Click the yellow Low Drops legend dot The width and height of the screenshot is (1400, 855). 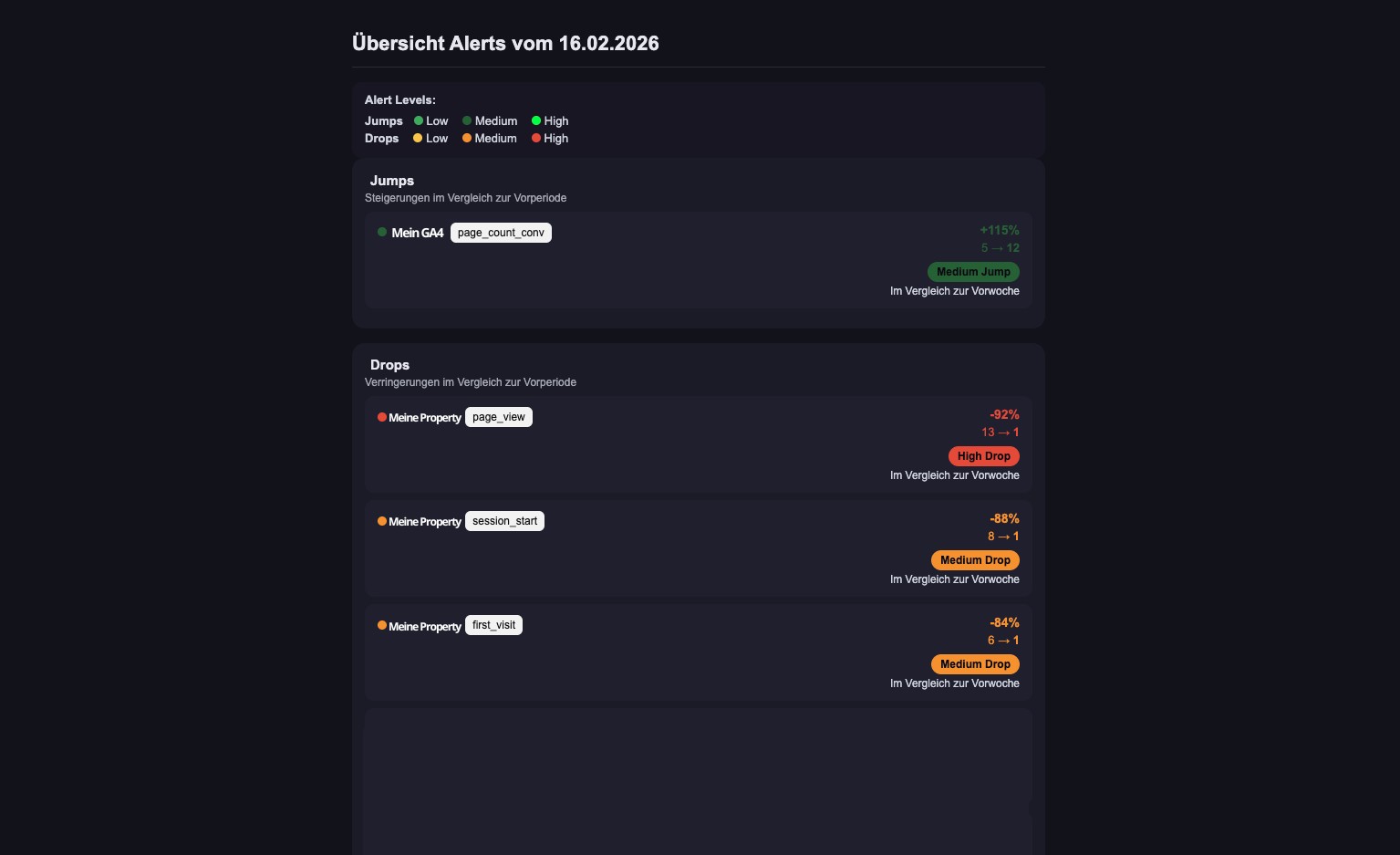[418, 138]
